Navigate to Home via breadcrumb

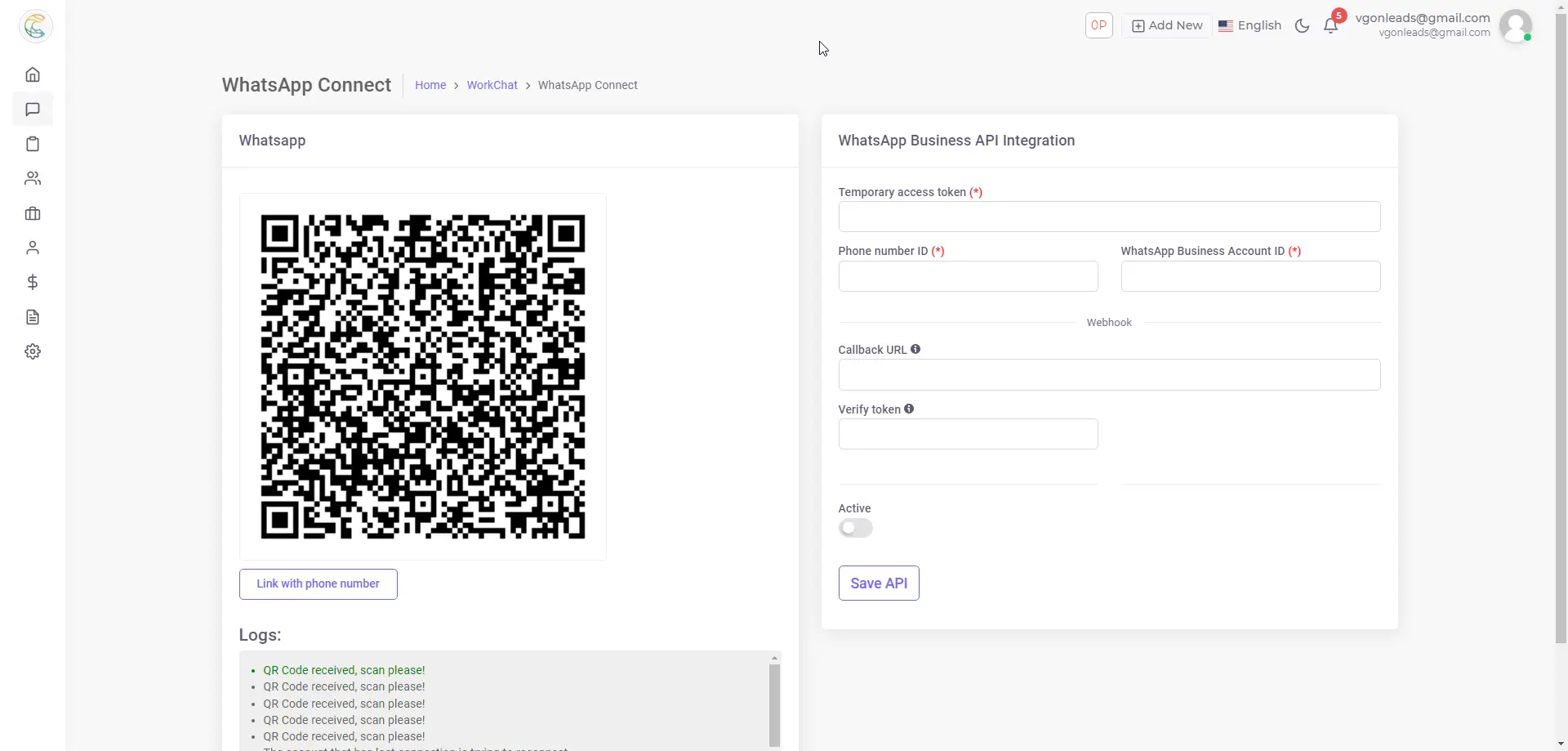coord(430,85)
